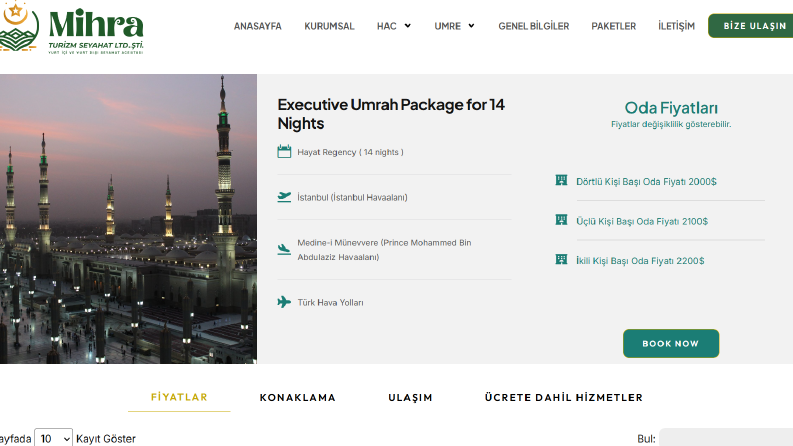Click Medine-i Münevvere airport text
Screen dimensions: 793x446
[x=384, y=250]
